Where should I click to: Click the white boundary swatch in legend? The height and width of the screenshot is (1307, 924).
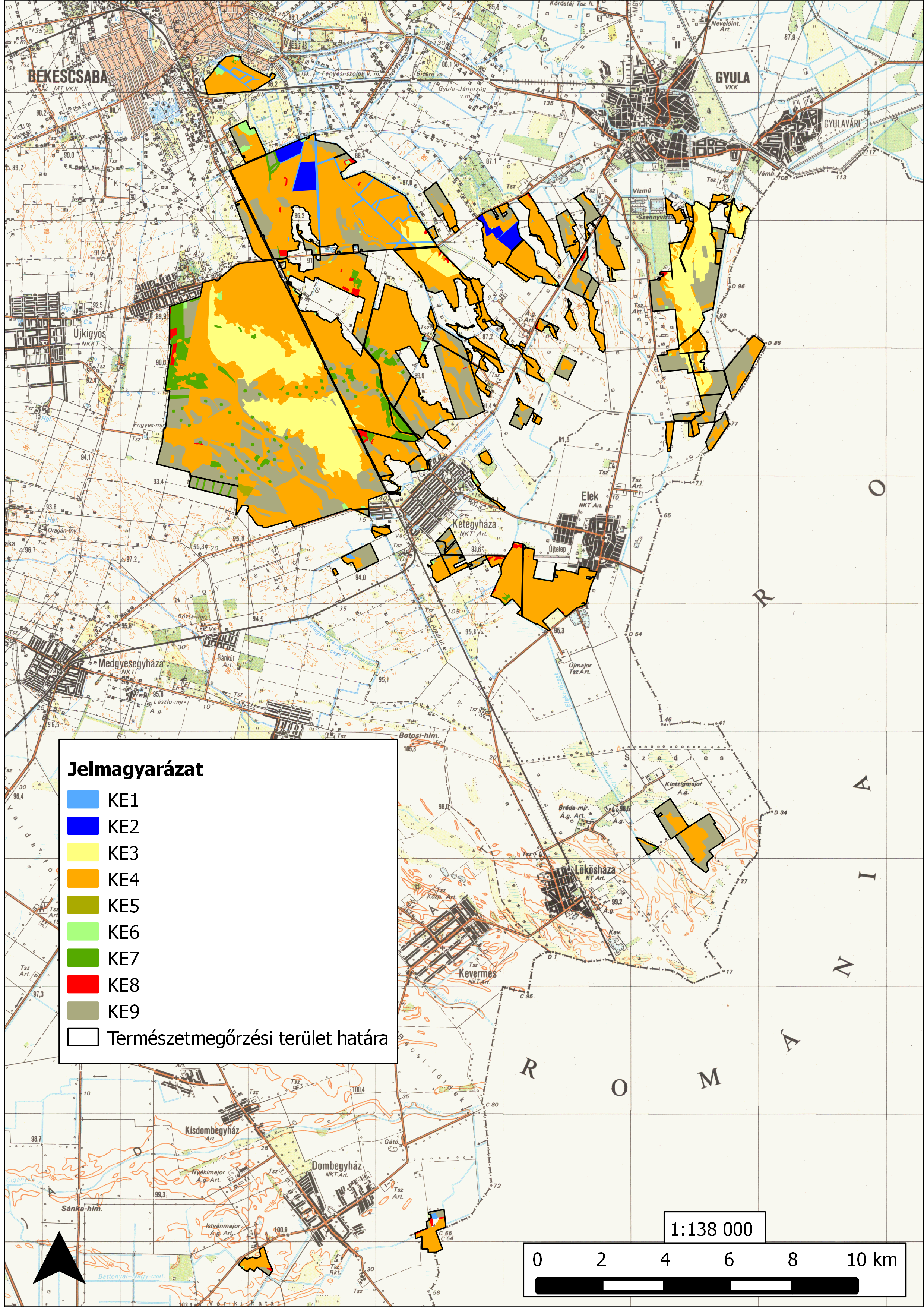coord(83,1037)
